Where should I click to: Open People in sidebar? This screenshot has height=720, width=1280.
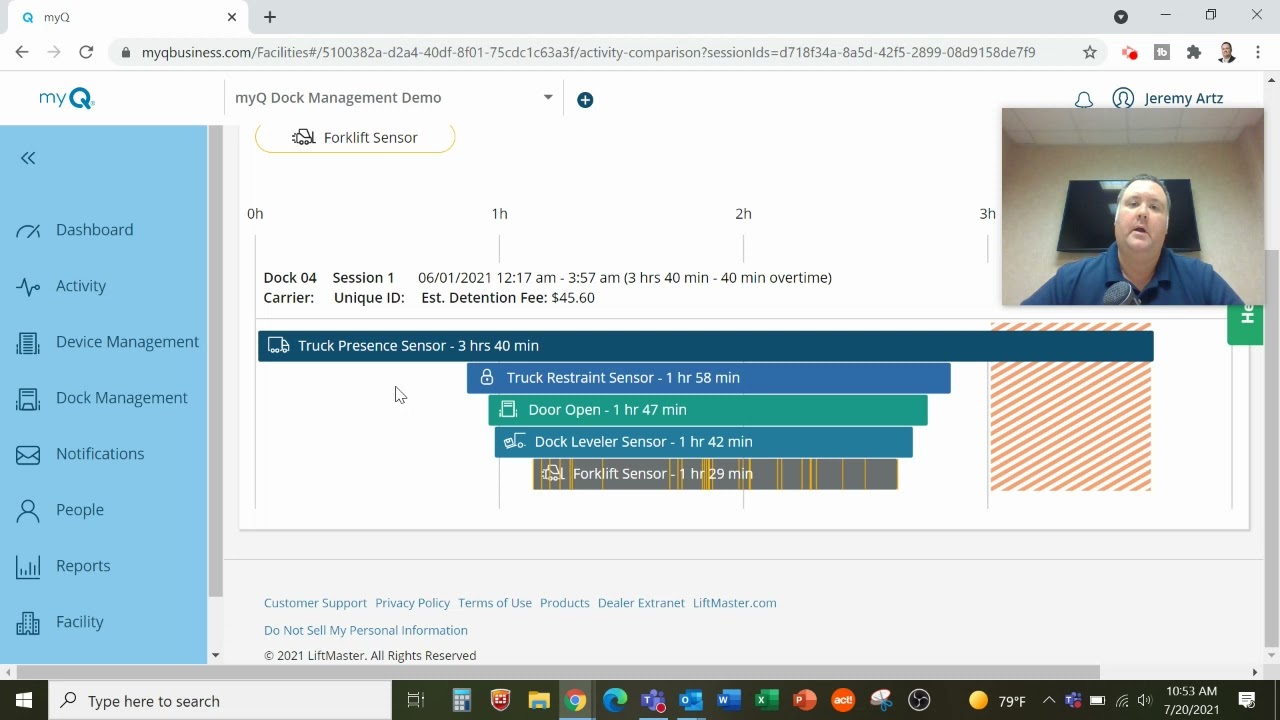click(x=80, y=510)
